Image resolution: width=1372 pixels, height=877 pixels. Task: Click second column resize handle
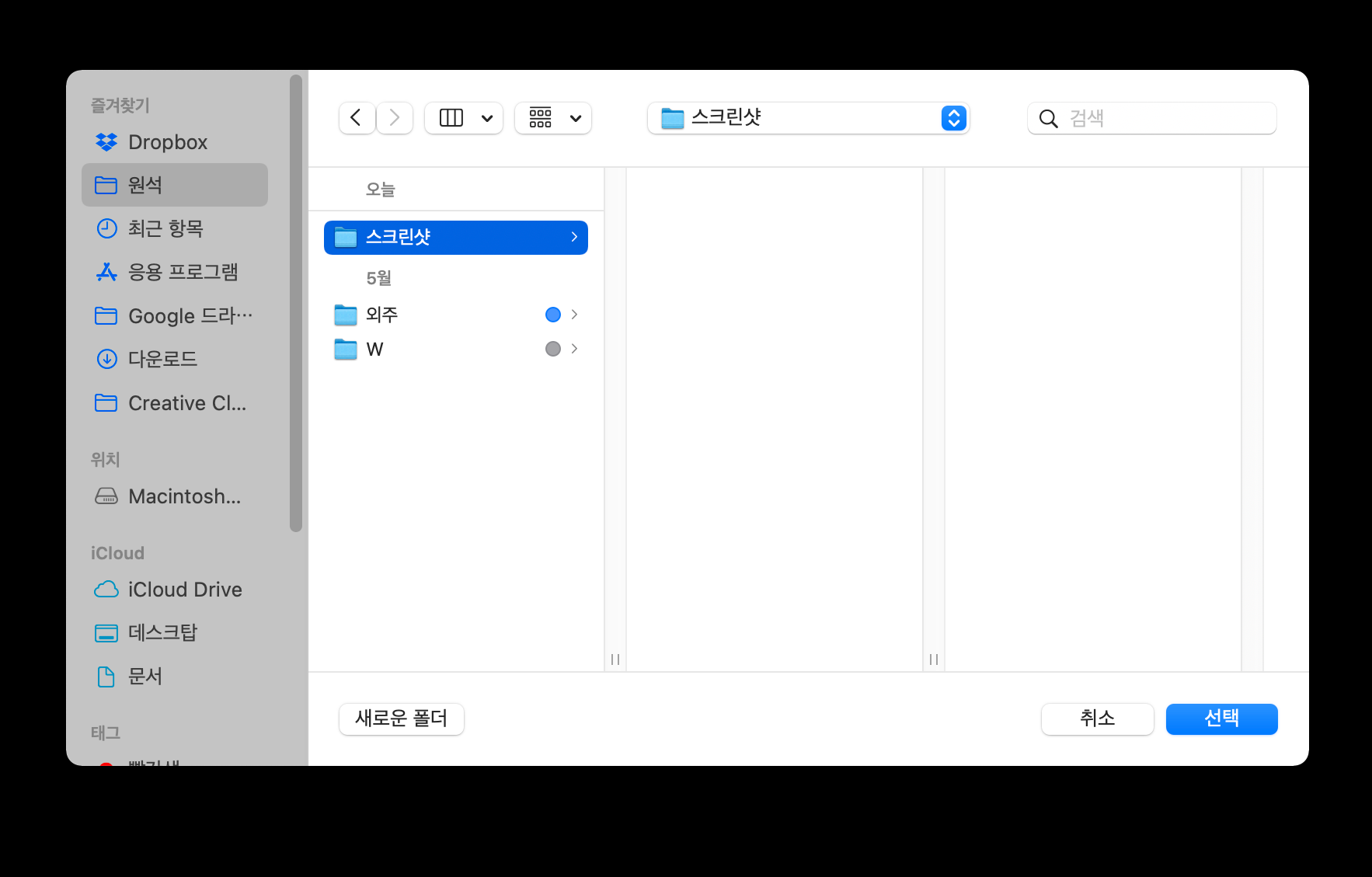[934, 659]
